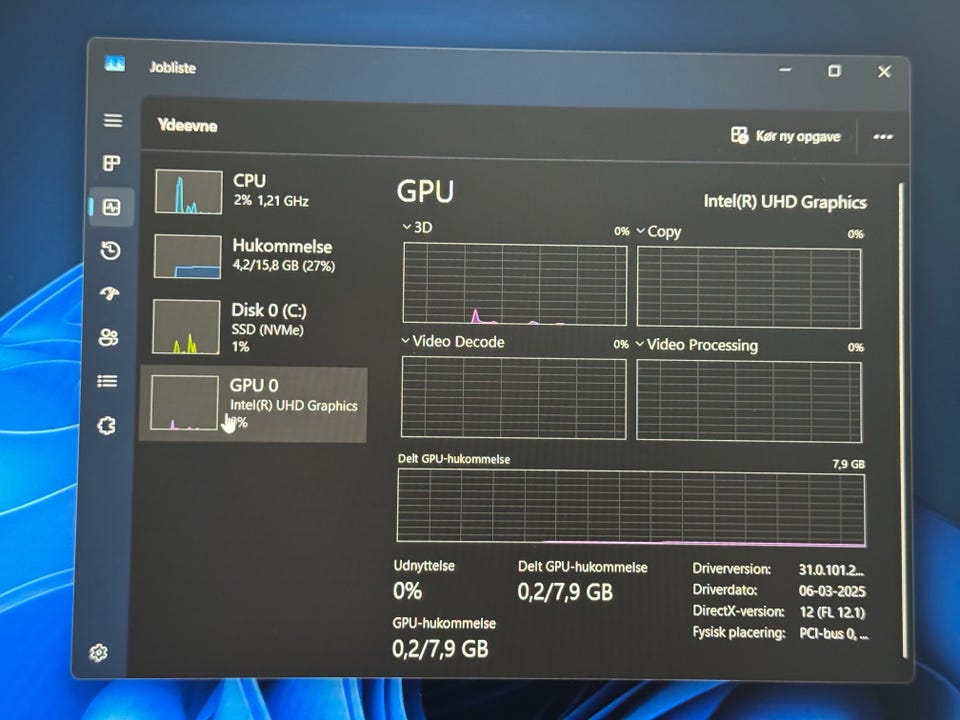The width and height of the screenshot is (960, 720).
Task: Click the Delt GPU-hukommelse graph
Action: (631, 508)
